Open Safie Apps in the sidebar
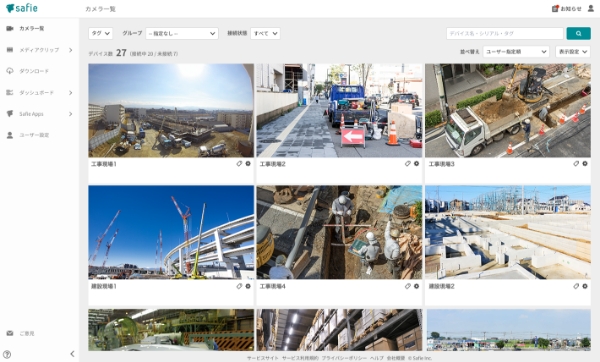Viewport: 600px width, 362px height. (31, 114)
